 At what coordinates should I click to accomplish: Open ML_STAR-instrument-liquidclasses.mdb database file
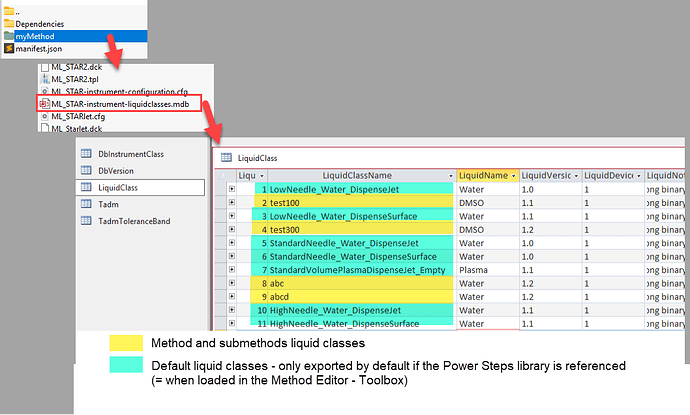(x=119, y=102)
